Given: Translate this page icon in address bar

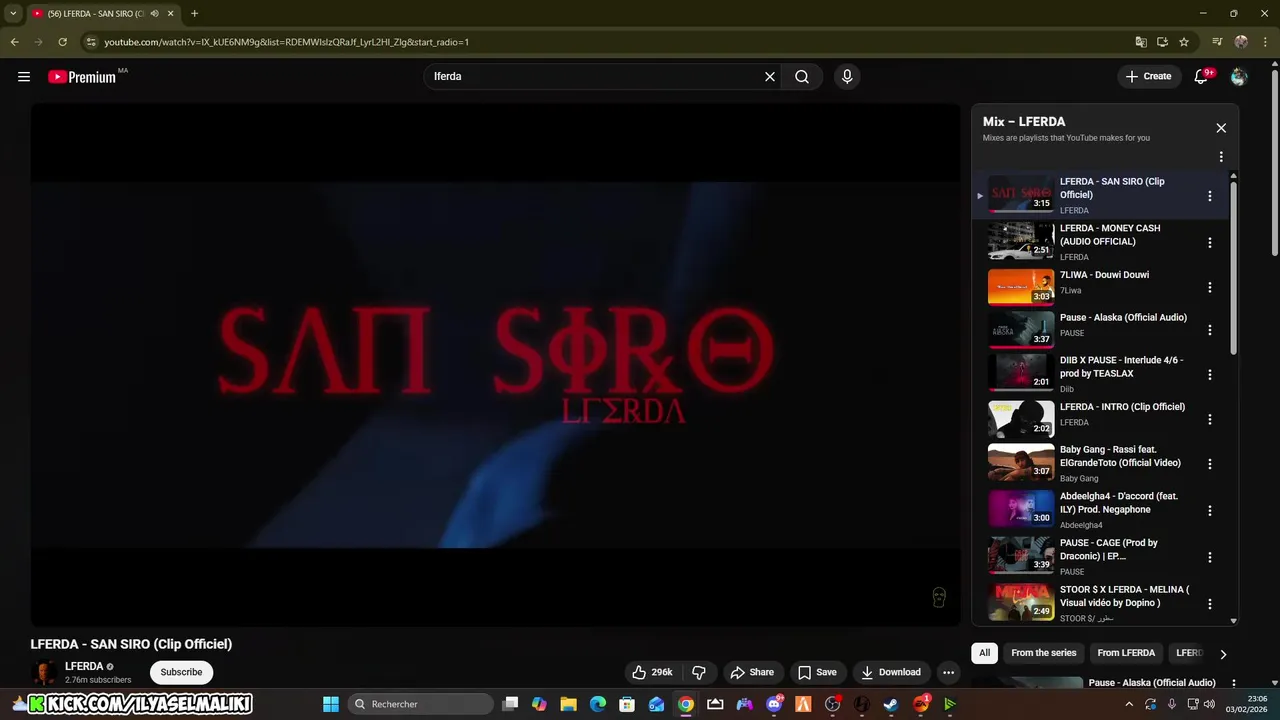Looking at the screenshot, I should [1141, 42].
